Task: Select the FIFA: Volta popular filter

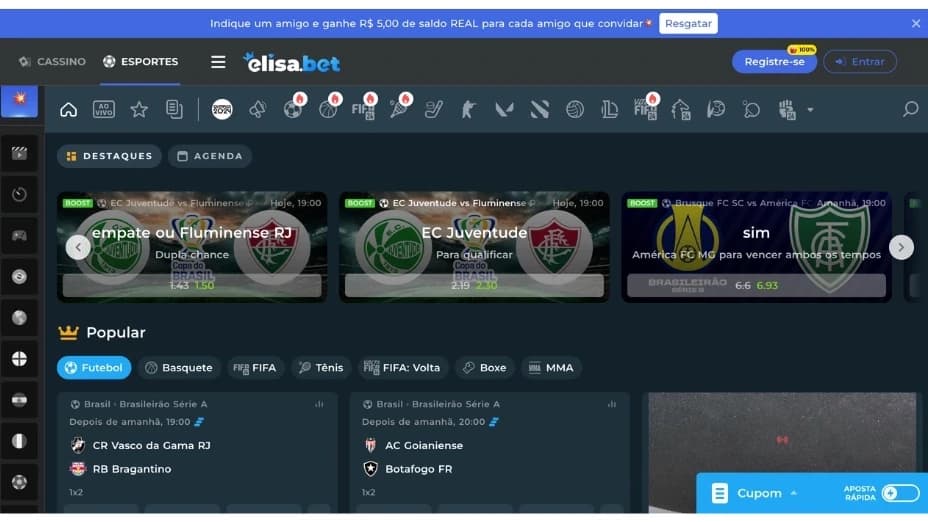Action: [x=402, y=368]
